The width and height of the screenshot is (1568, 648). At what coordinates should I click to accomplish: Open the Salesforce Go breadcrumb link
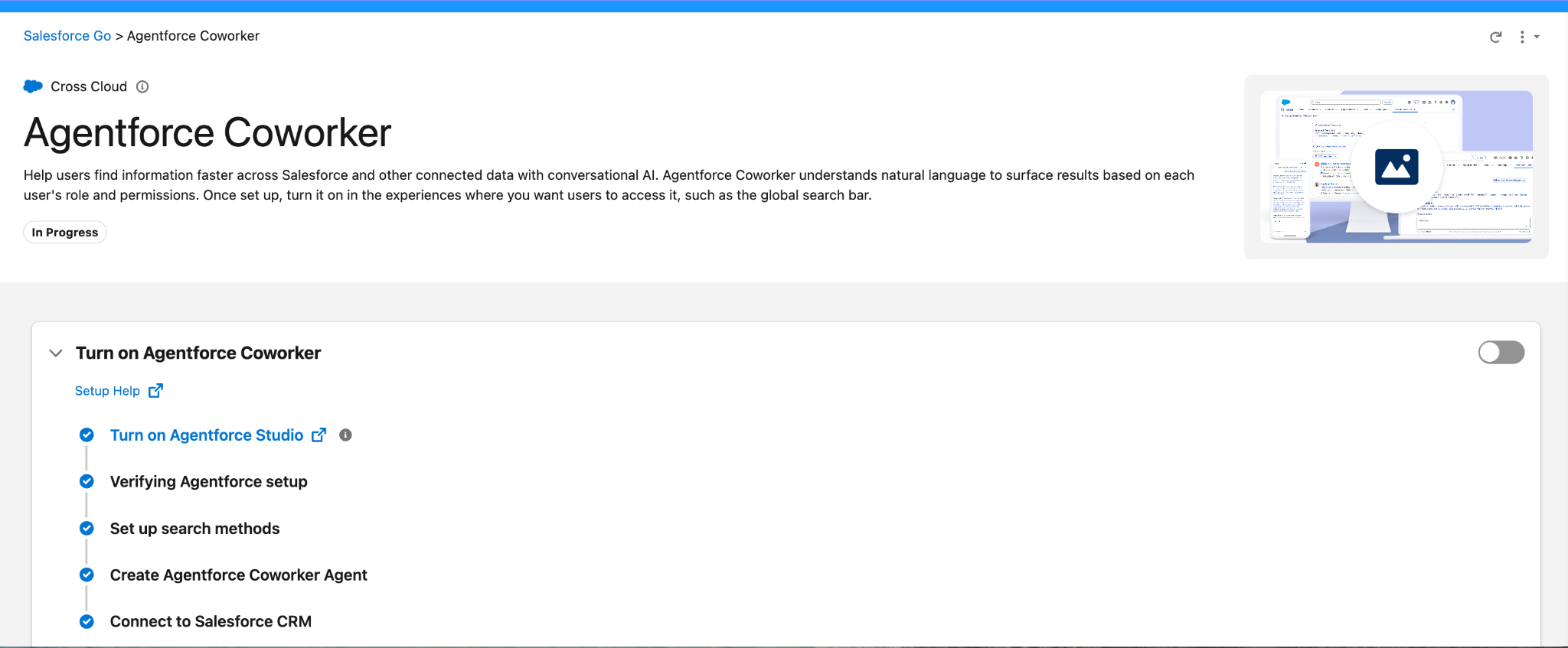point(67,36)
